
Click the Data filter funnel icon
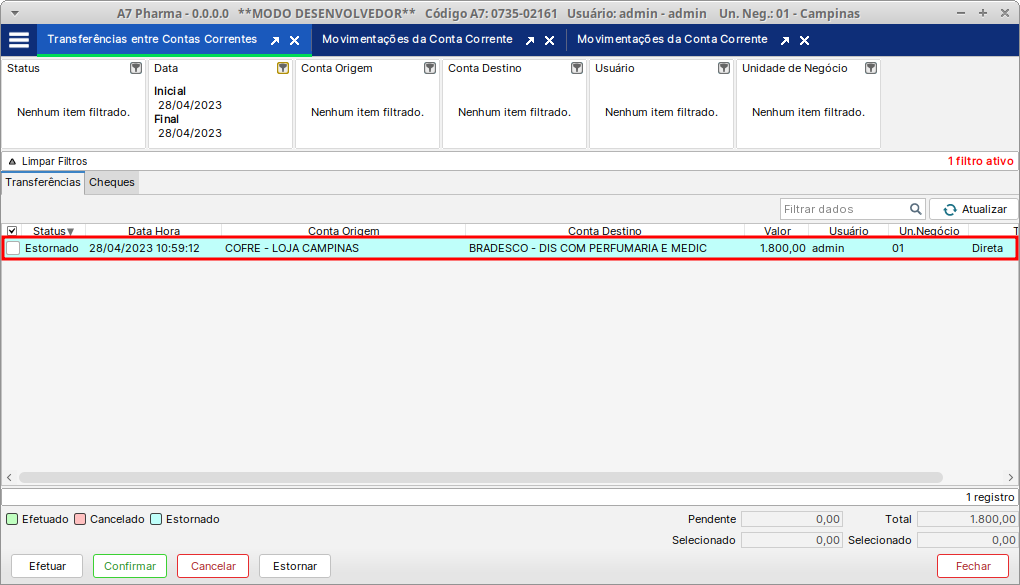(283, 68)
